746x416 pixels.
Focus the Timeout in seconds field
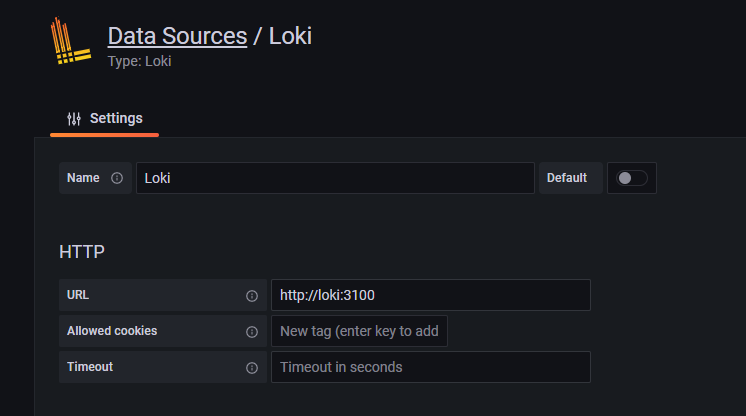[x=431, y=367]
